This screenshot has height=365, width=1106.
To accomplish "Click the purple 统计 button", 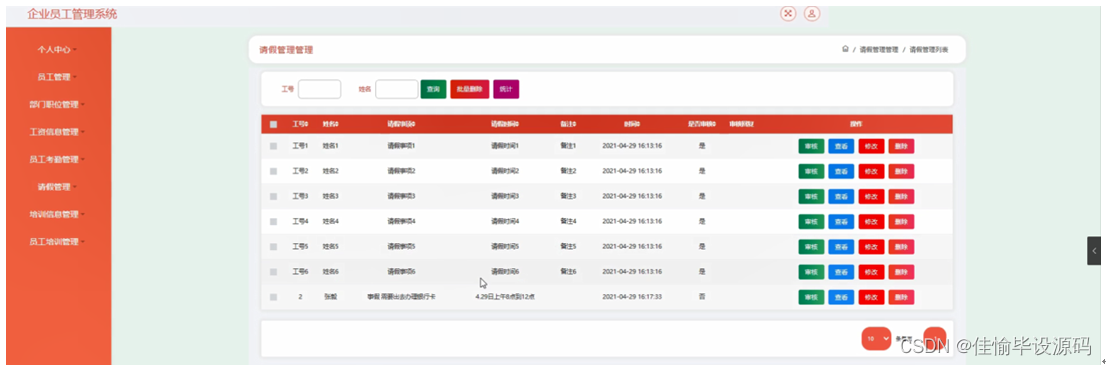I will pos(506,89).
